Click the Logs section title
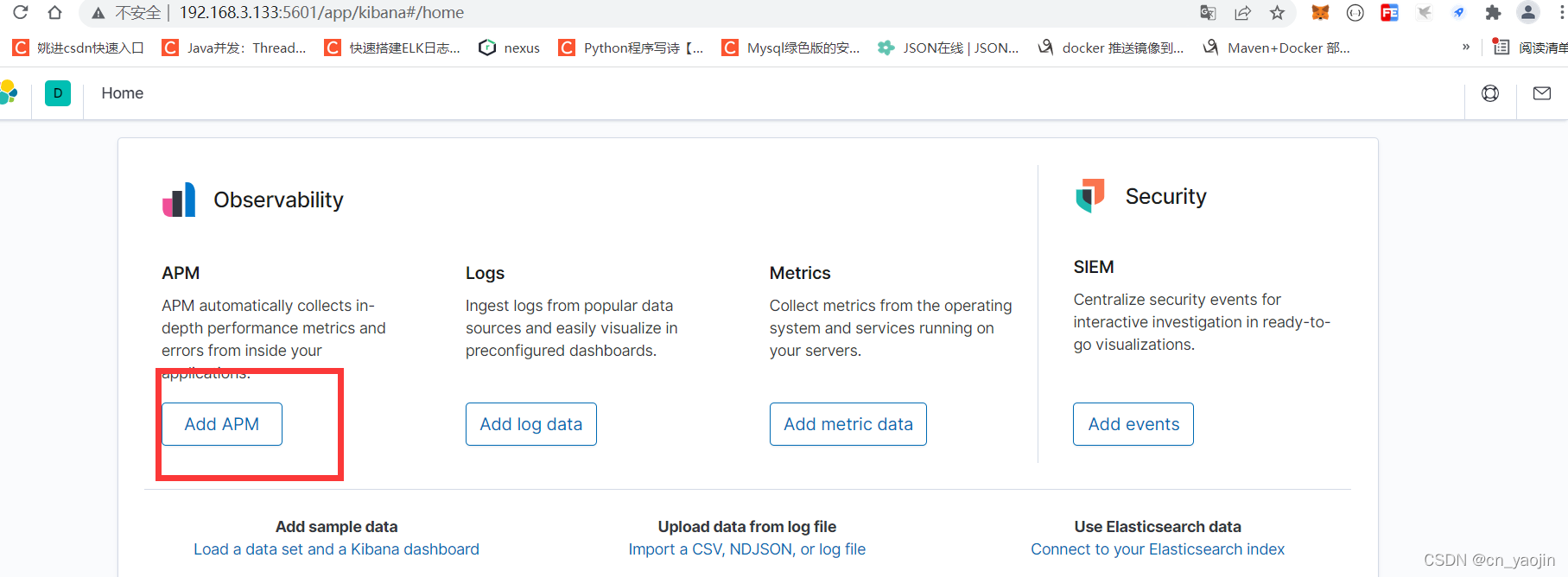 (x=485, y=273)
